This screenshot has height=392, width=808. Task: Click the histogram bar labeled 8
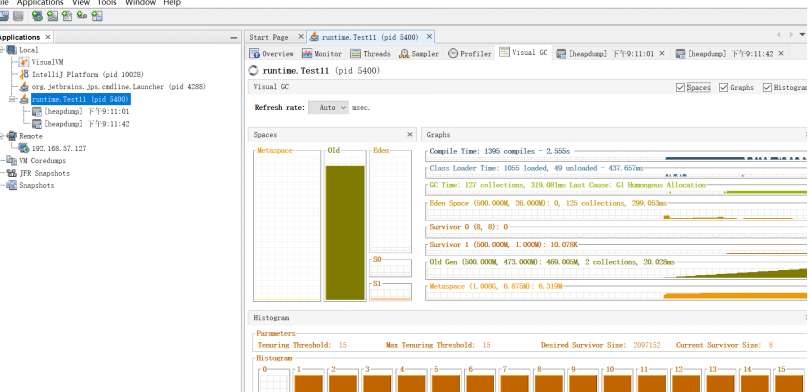549,383
